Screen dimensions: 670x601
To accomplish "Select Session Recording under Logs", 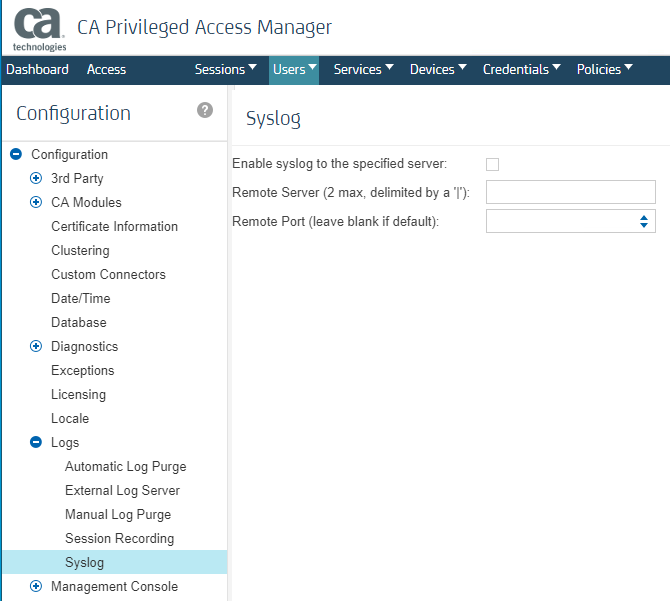I will 119,538.
